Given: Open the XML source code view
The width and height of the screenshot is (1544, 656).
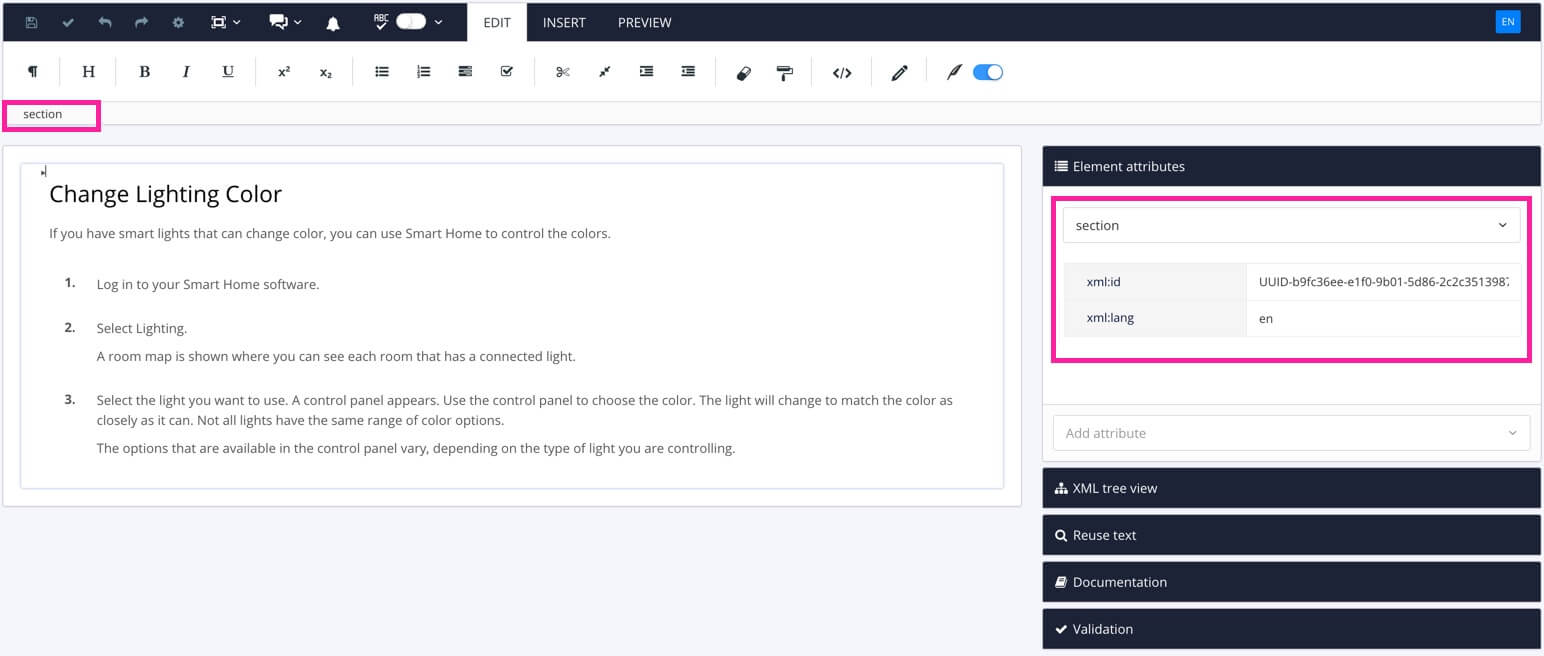Looking at the screenshot, I should (x=841, y=71).
